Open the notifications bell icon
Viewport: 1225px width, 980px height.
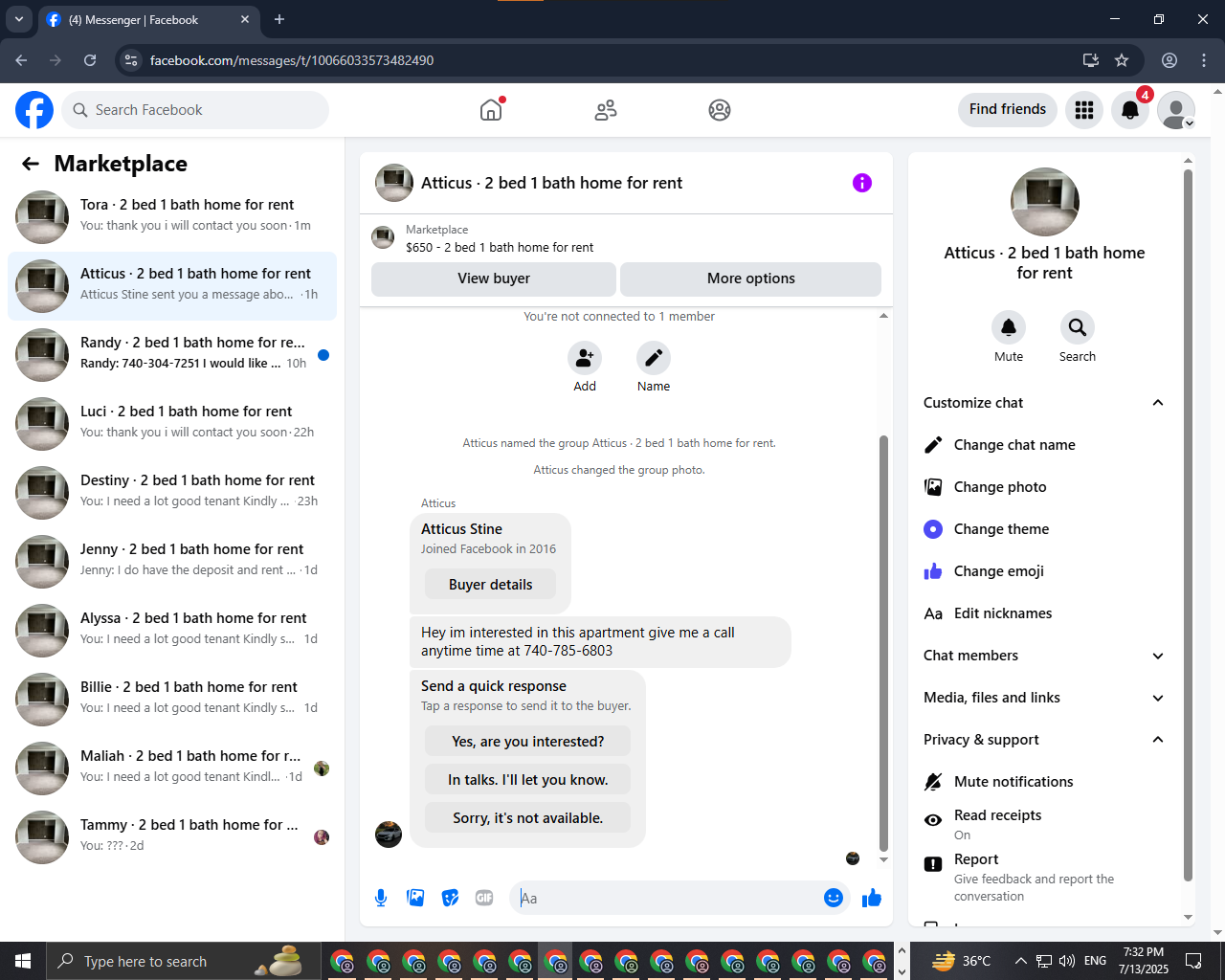click(x=1130, y=110)
